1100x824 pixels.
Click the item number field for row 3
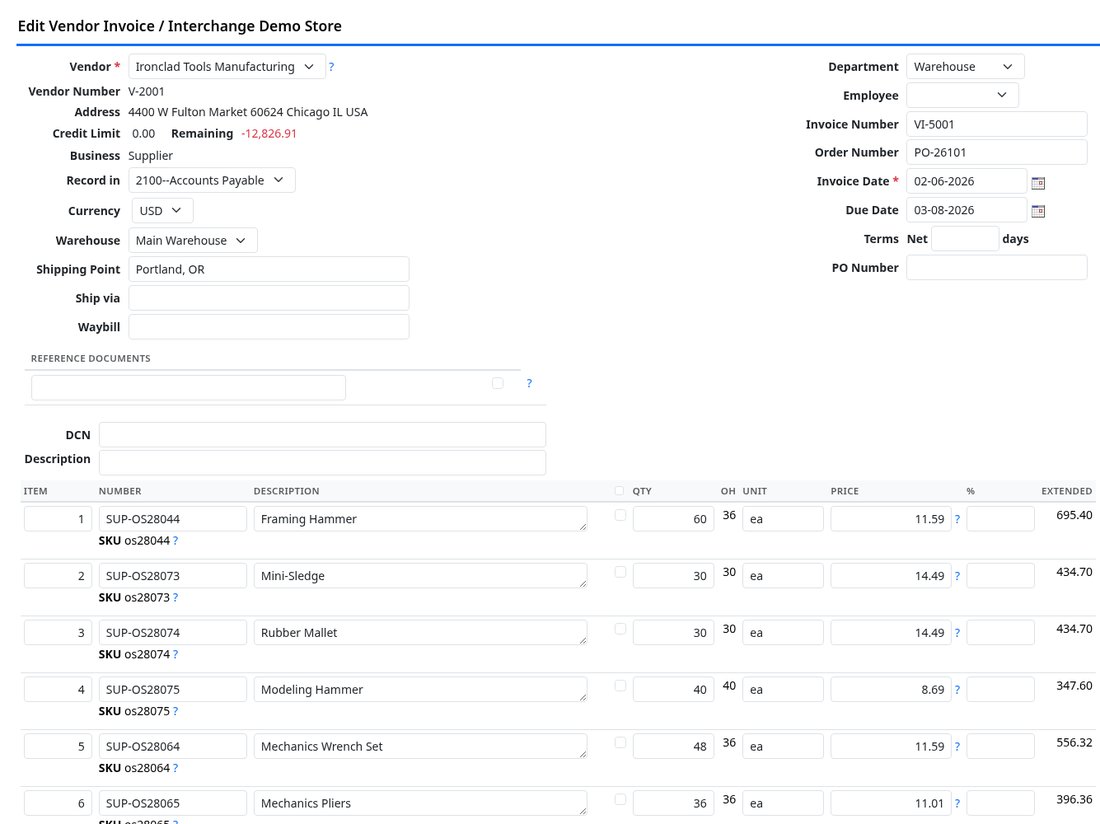coord(58,633)
